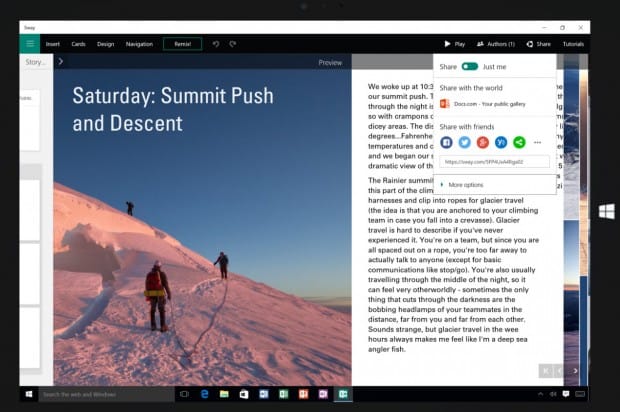Image resolution: width=620 pixels, height=412 pixels.
Task: Open the Design tab
Action: 106,44
